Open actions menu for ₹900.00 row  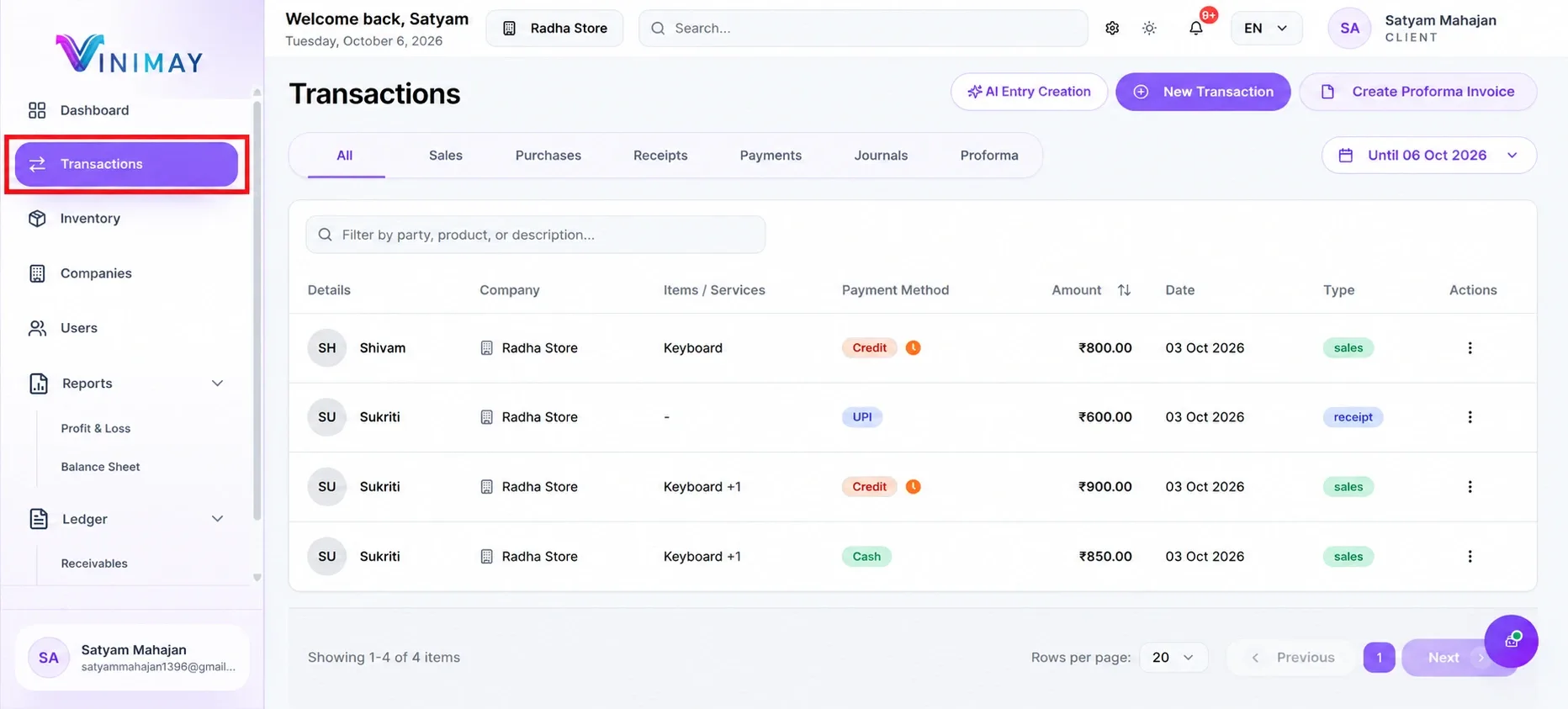click(x=1470, y=487)
